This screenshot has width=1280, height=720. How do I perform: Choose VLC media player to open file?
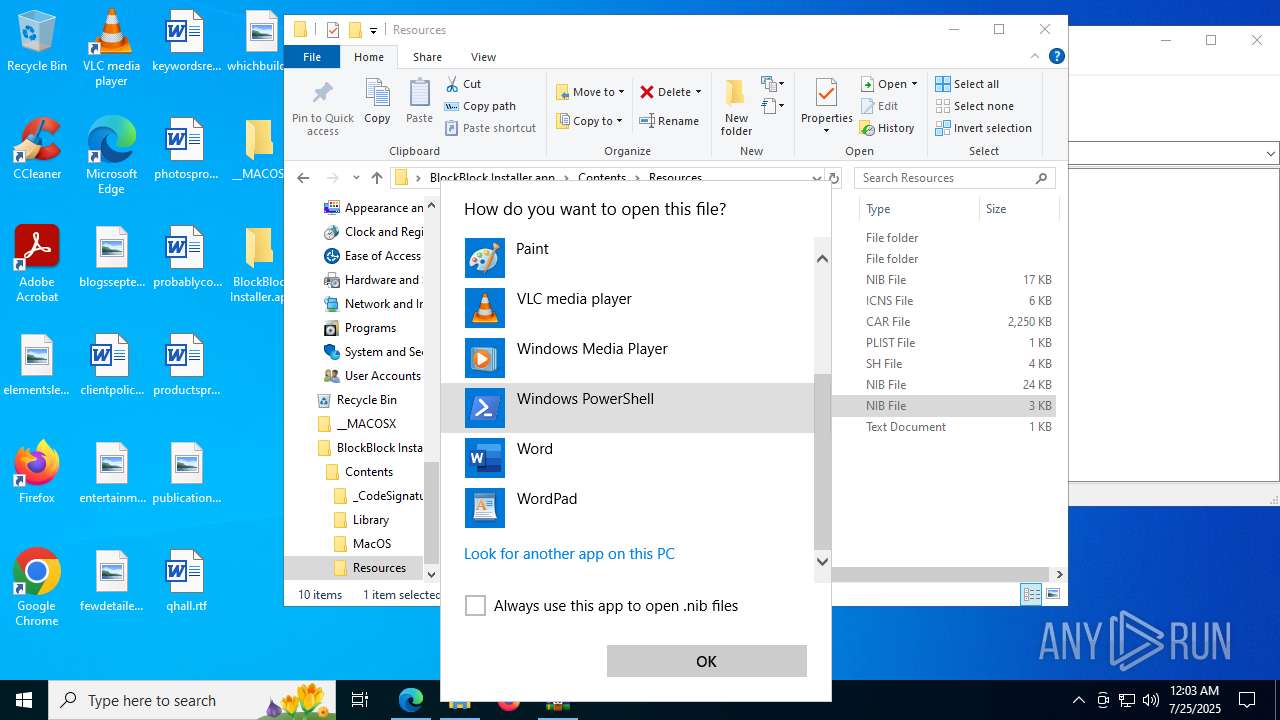627,308
